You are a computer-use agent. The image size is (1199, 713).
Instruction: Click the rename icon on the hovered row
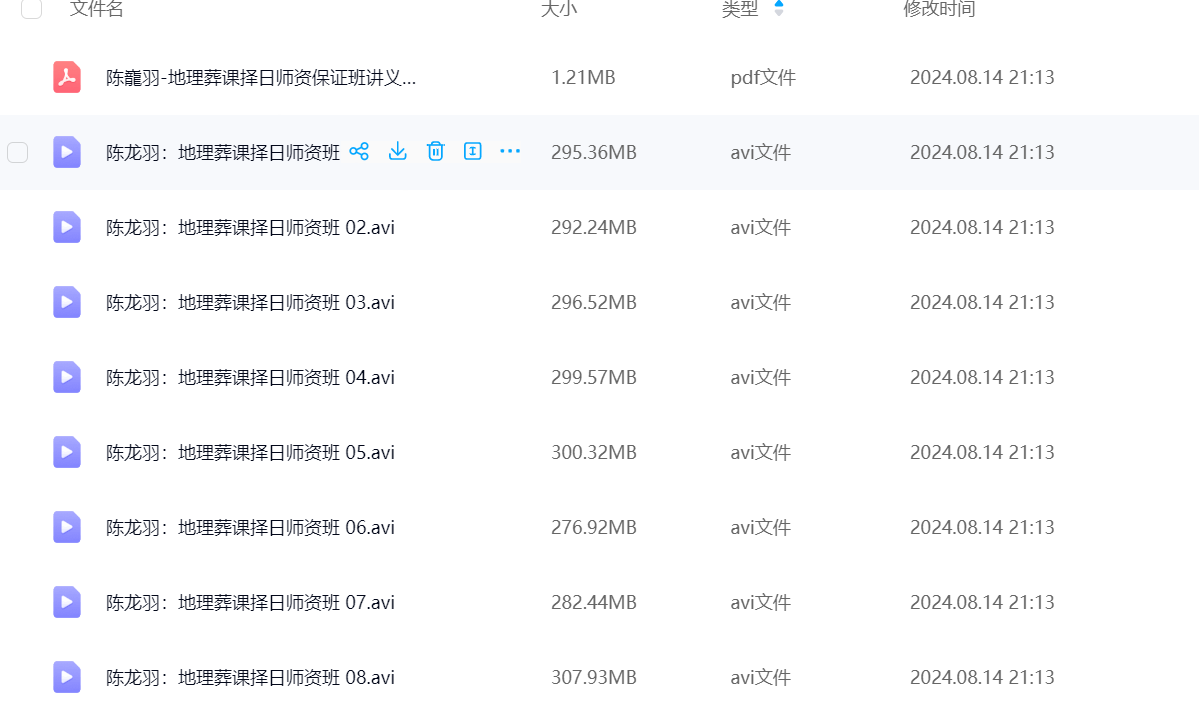[x=473, y=152]
